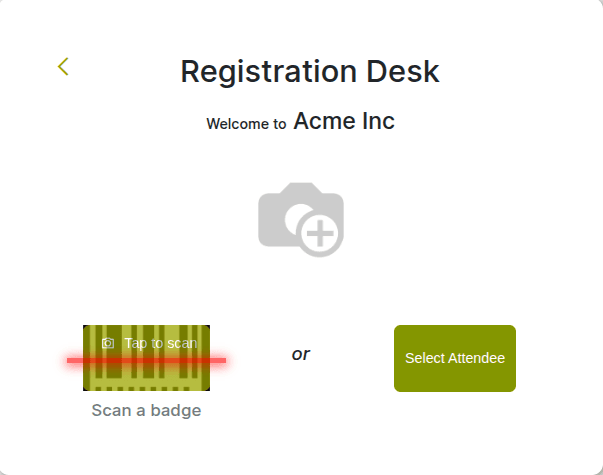Click the Acme Inc company name
The width and height of the screenshot is (603, 475).
[x=344, y=121]
